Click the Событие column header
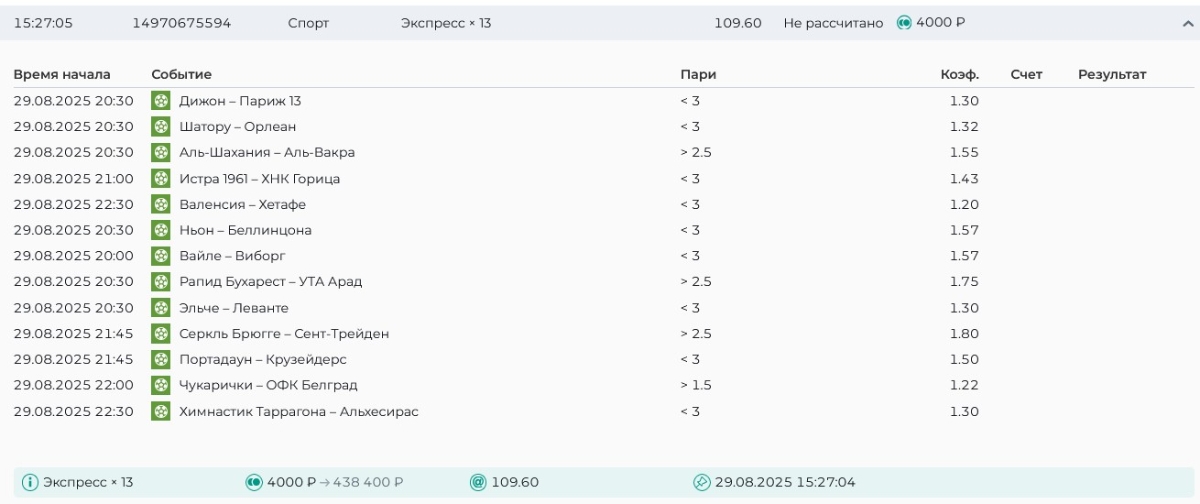The width and height of the screenshot is (1200, 504). coord(181,75)
